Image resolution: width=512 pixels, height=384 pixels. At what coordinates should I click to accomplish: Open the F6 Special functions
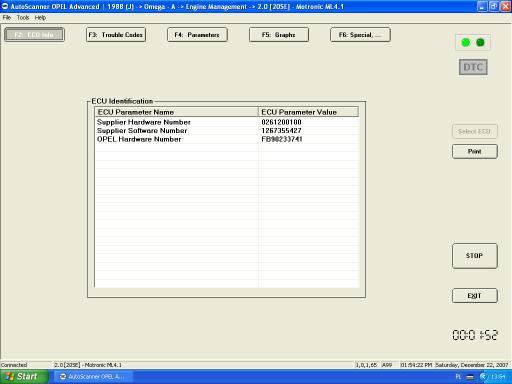click(360, 35)
